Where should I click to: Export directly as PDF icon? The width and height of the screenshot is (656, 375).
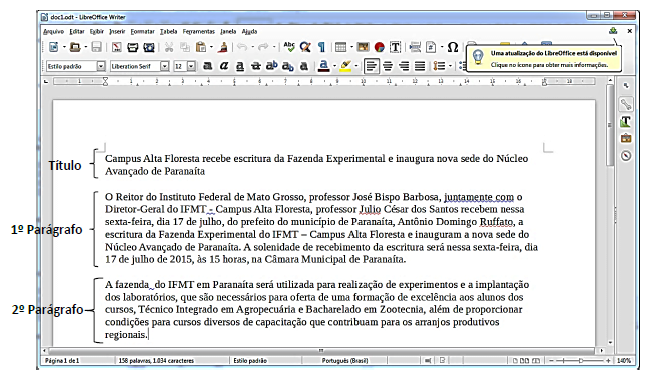117,47
